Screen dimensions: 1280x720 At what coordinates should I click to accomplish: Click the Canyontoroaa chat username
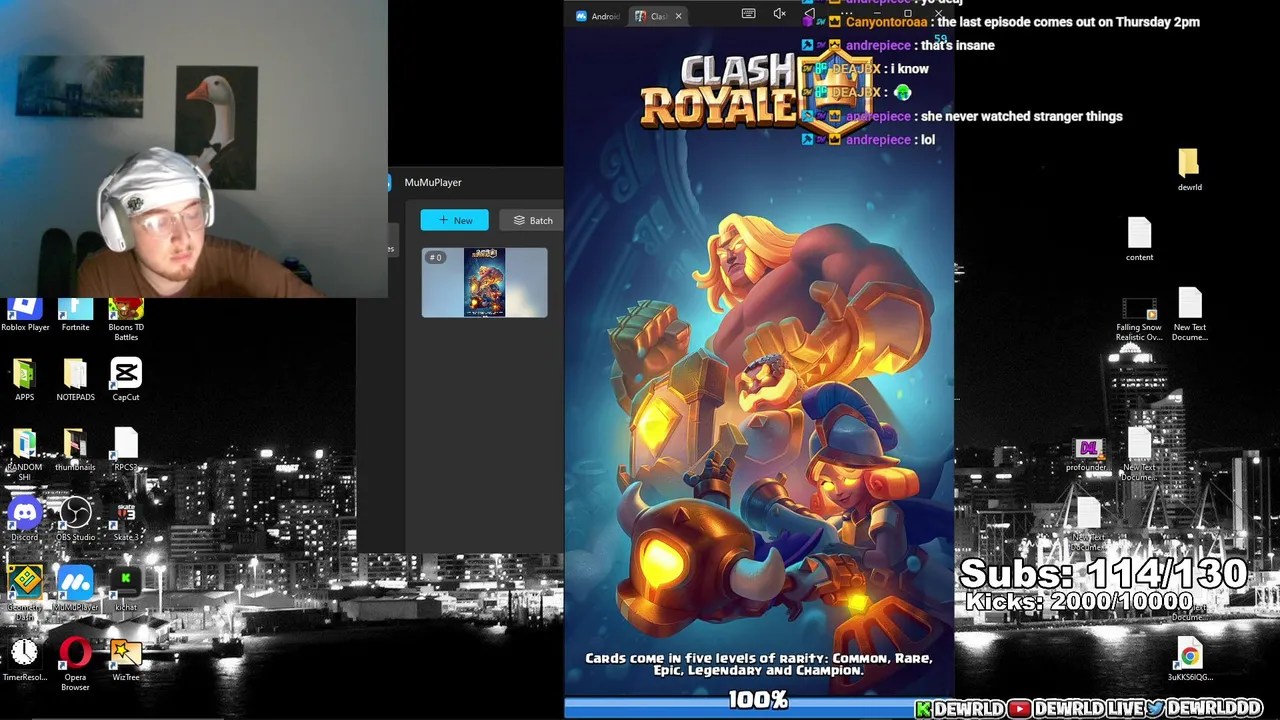coord(888,21)
